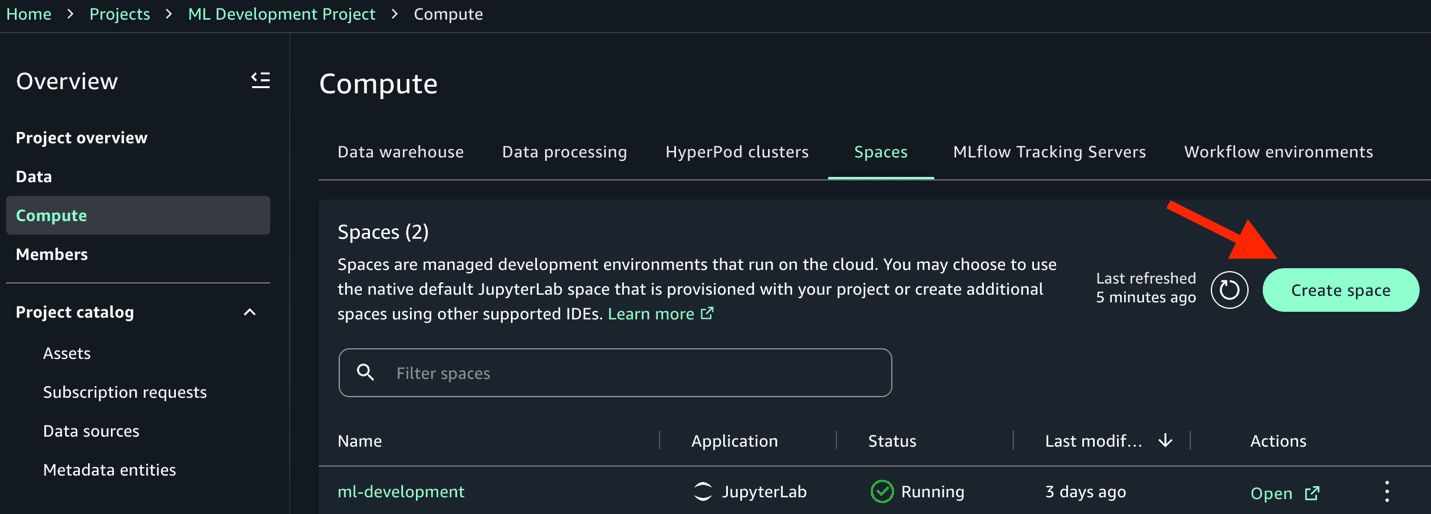Open the ml-development space link
This screenshot has height=514, width=1431.
[x=401, y=492]
